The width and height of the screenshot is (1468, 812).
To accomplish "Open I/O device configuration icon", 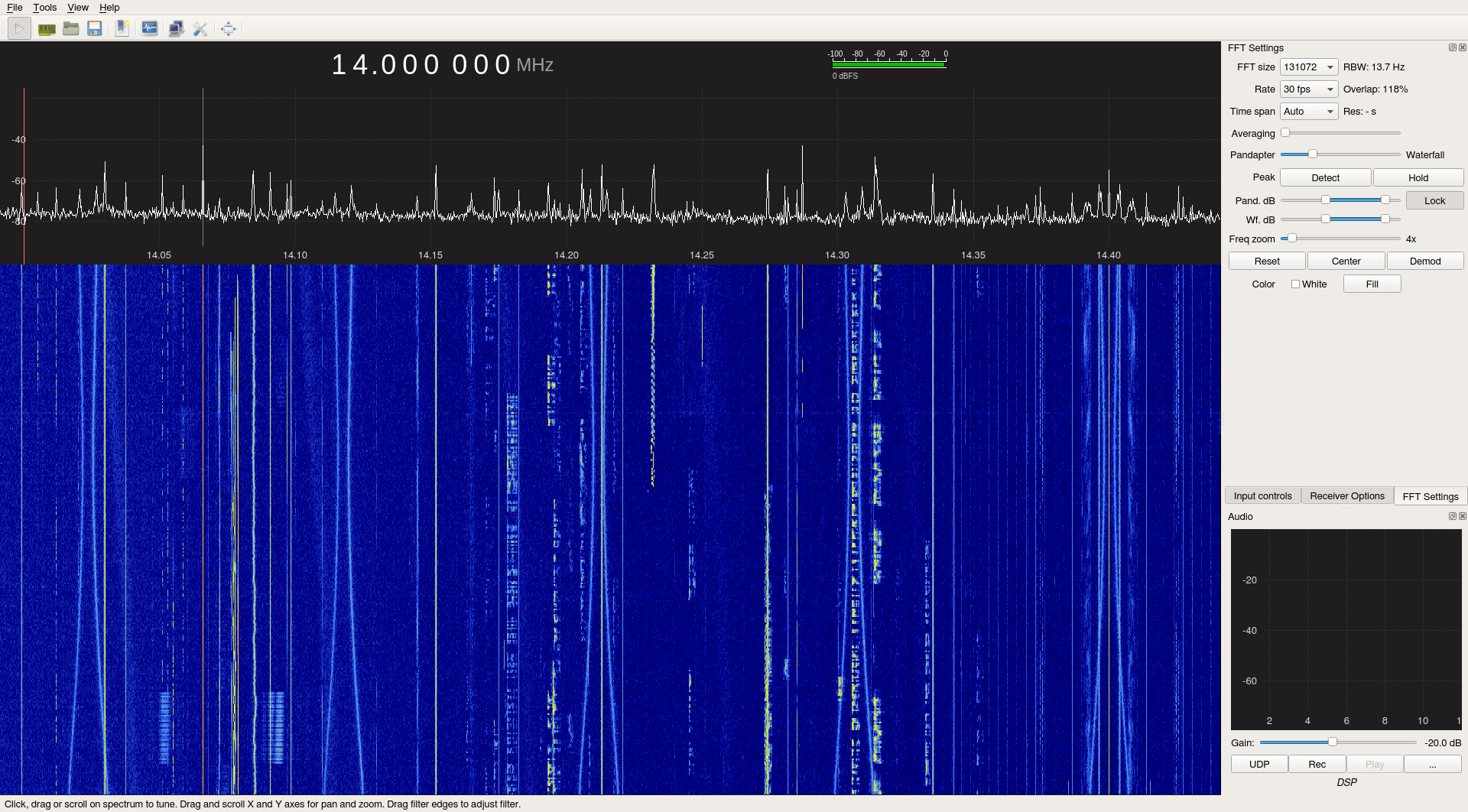I will [x=47, y=29].
